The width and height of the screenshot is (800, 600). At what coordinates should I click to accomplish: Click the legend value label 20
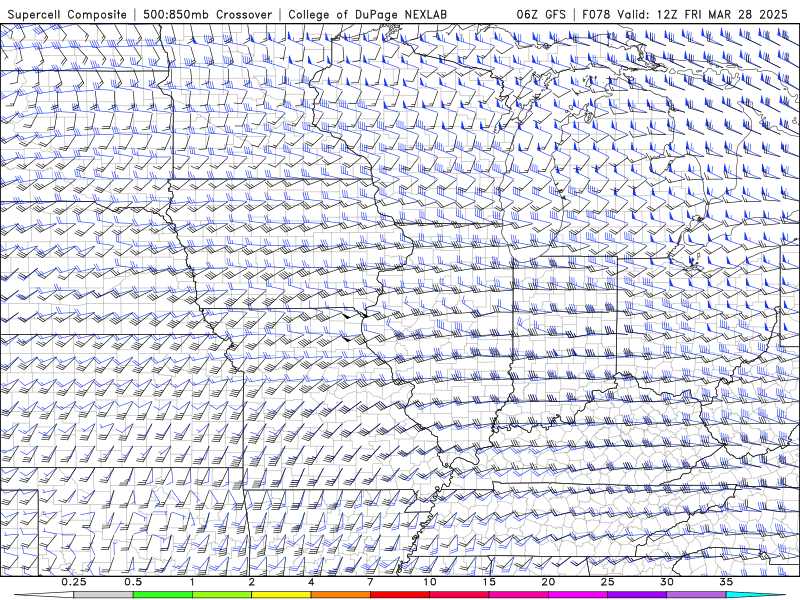click(x=548, y=582)
